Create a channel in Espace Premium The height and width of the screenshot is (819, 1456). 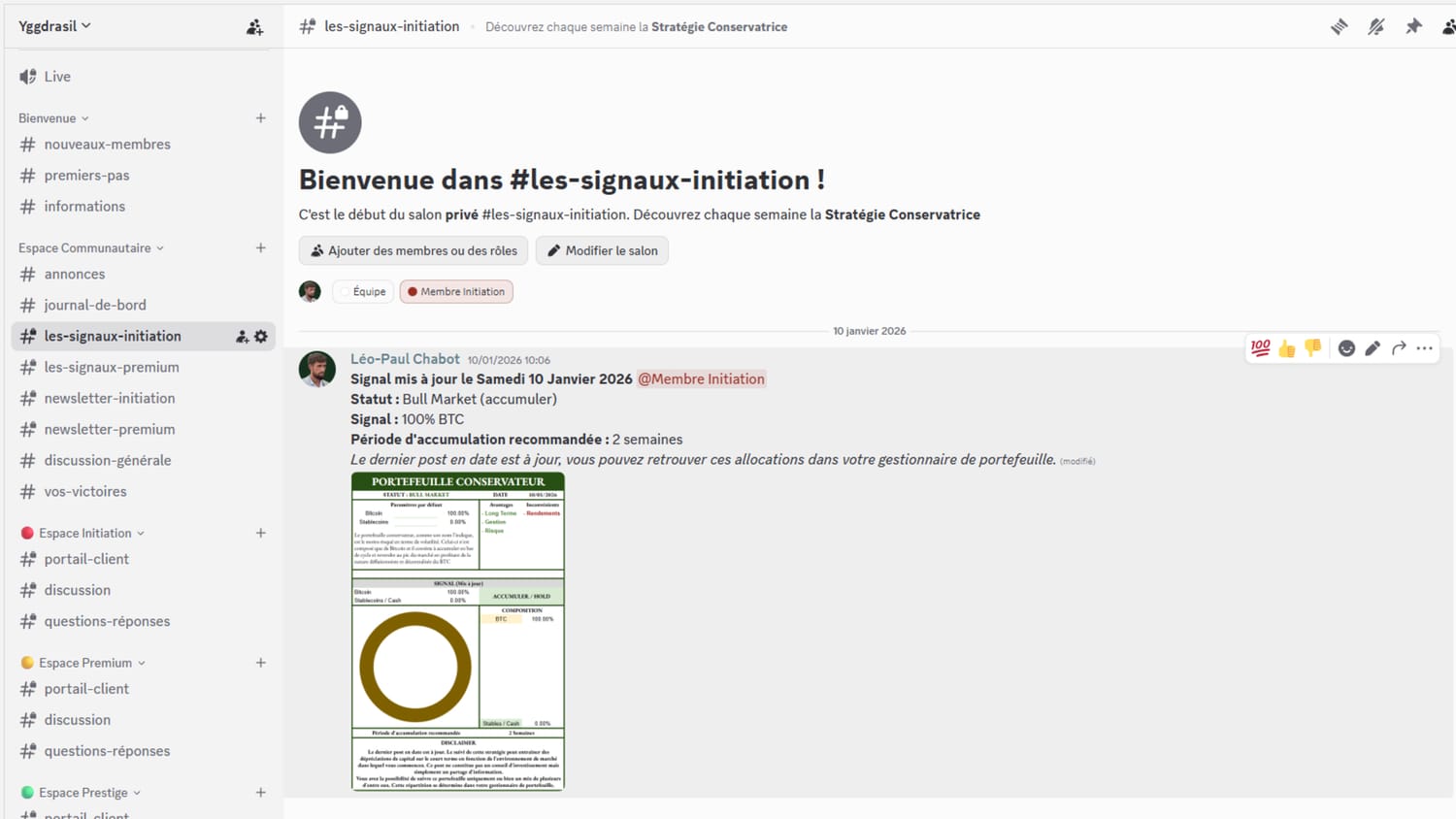261,663
